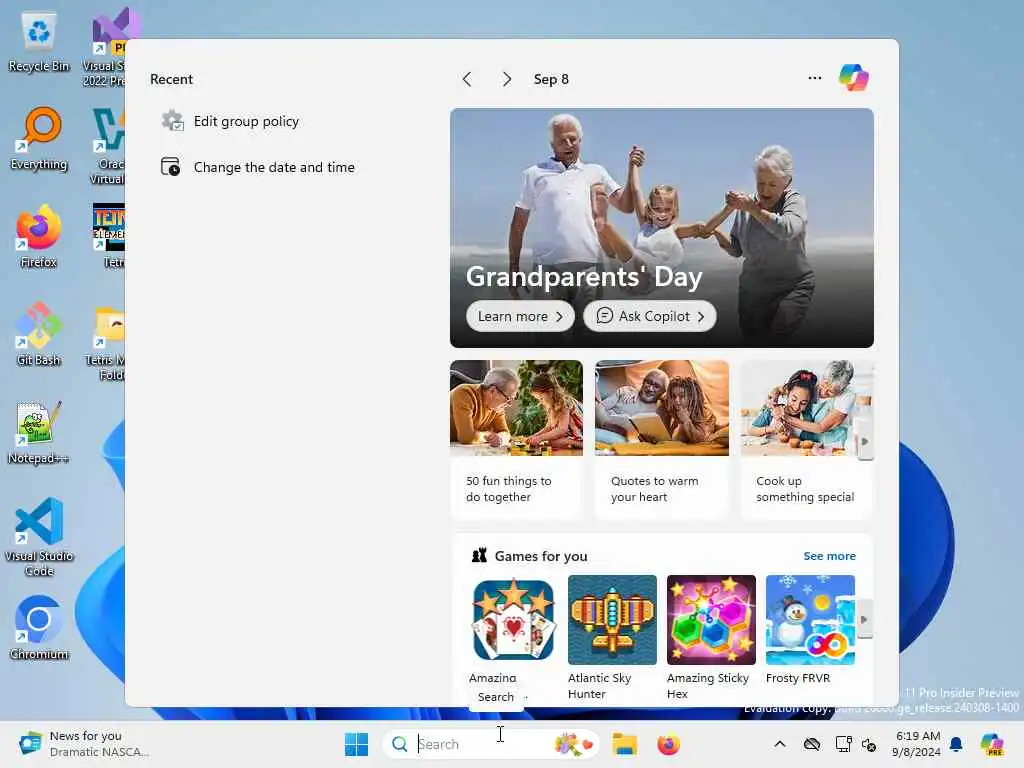Click the search highlight flowers icon
Viewport: 1024px width, 768px height.
[x=573, y=744]
